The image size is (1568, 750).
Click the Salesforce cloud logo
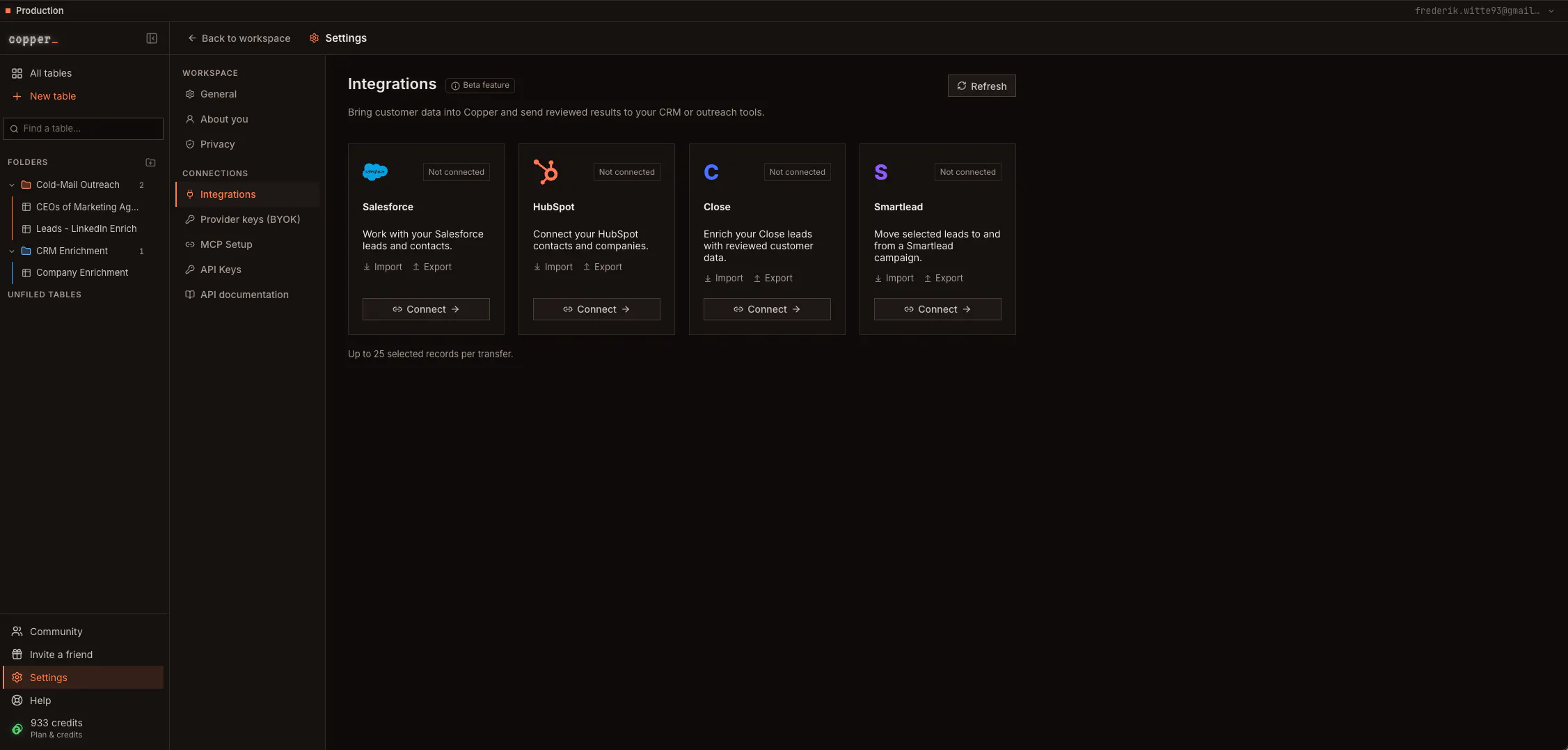(375, 171)
